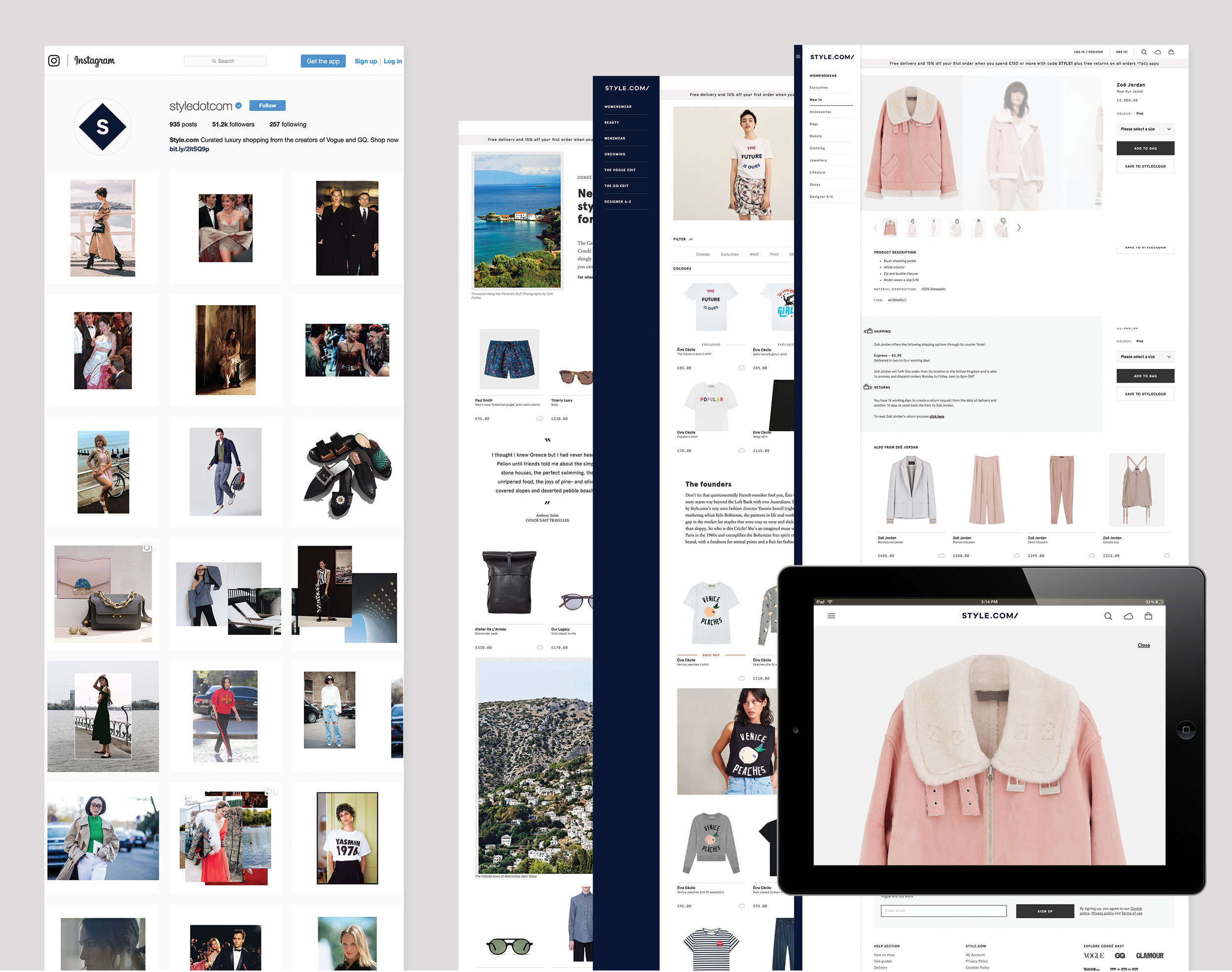Show next product gallery thumbnails with the right arrow
The height and width of the screenshot is (972, 1232).
click(x=1018, y=228)
